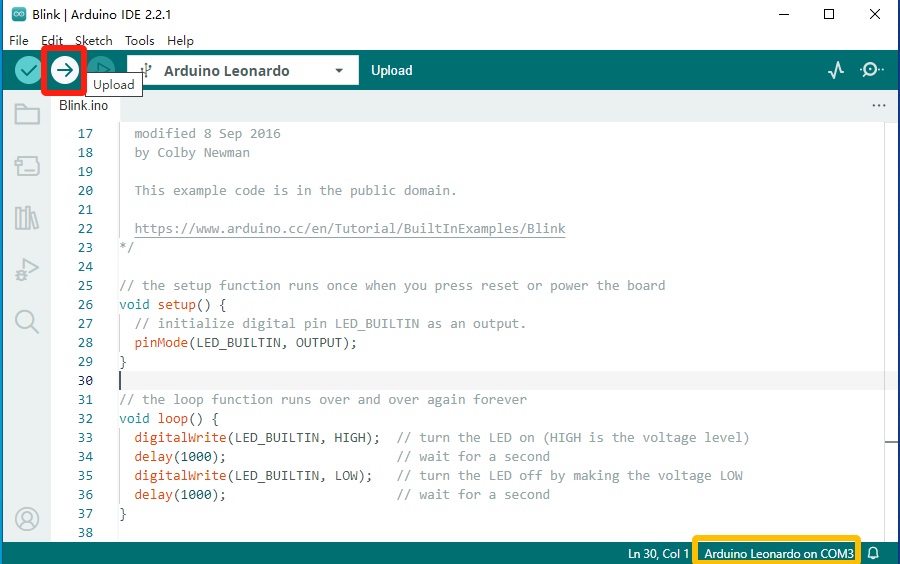Open the Arduino Leonardo board selector dropdown
Image resolution: width=900 pixels, height=564 pixels.
click(243, 71)
